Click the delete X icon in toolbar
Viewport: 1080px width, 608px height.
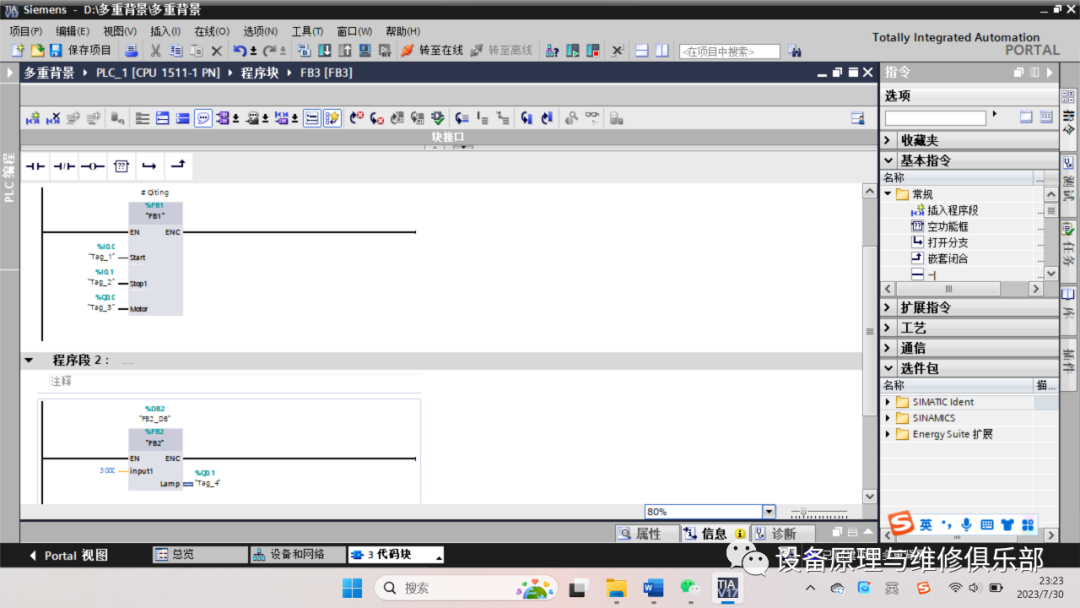click(x=217, y=50)
